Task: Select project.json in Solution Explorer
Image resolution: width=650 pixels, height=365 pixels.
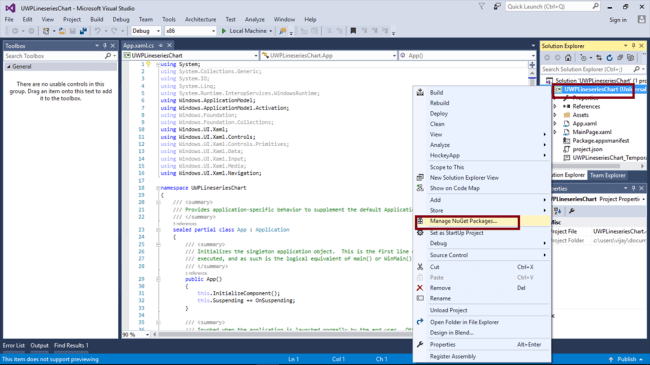Action: [x=587, y=149]
